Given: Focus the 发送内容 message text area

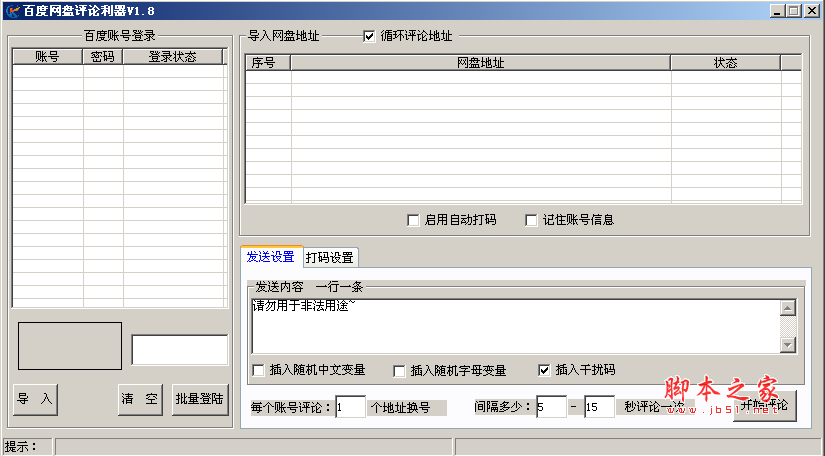Looking at the screenshot, I should click(x=516, y=326).
